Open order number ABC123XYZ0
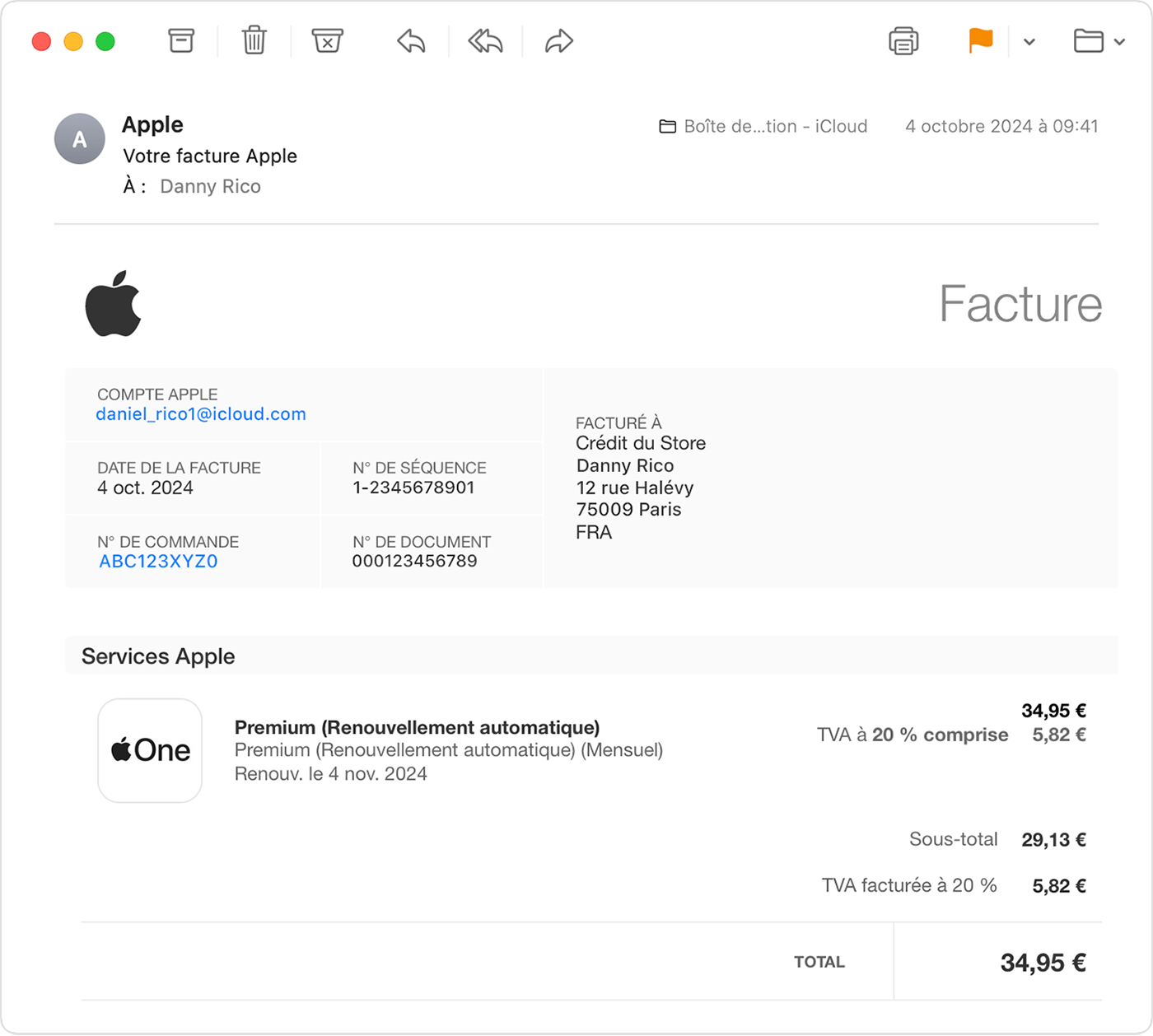 pos(158,561)
